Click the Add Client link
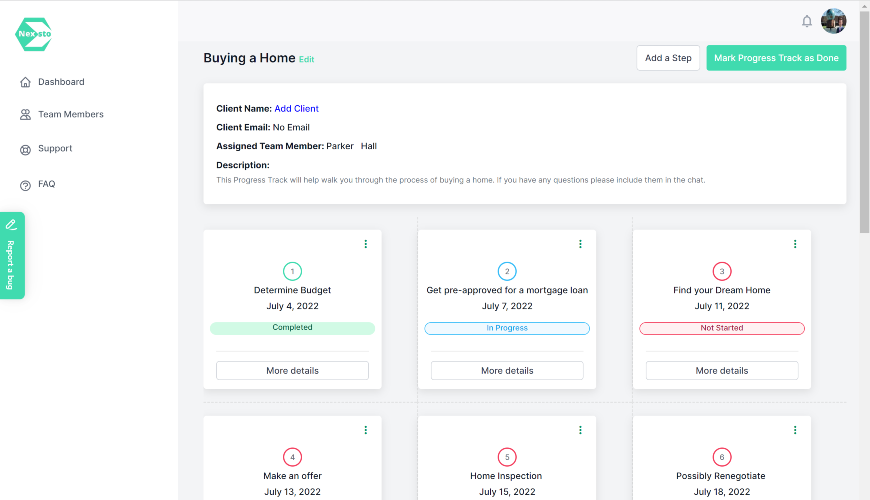 coord(296,108)
